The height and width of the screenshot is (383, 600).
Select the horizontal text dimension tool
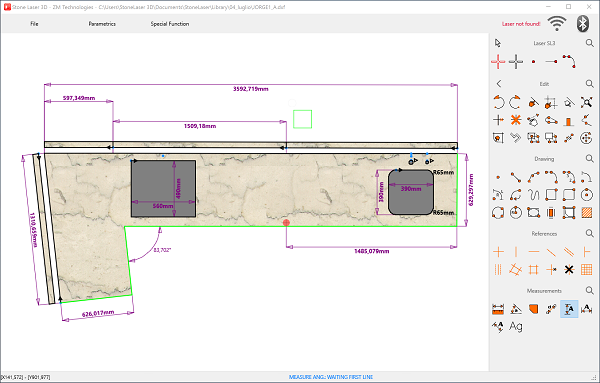[587, 309]
